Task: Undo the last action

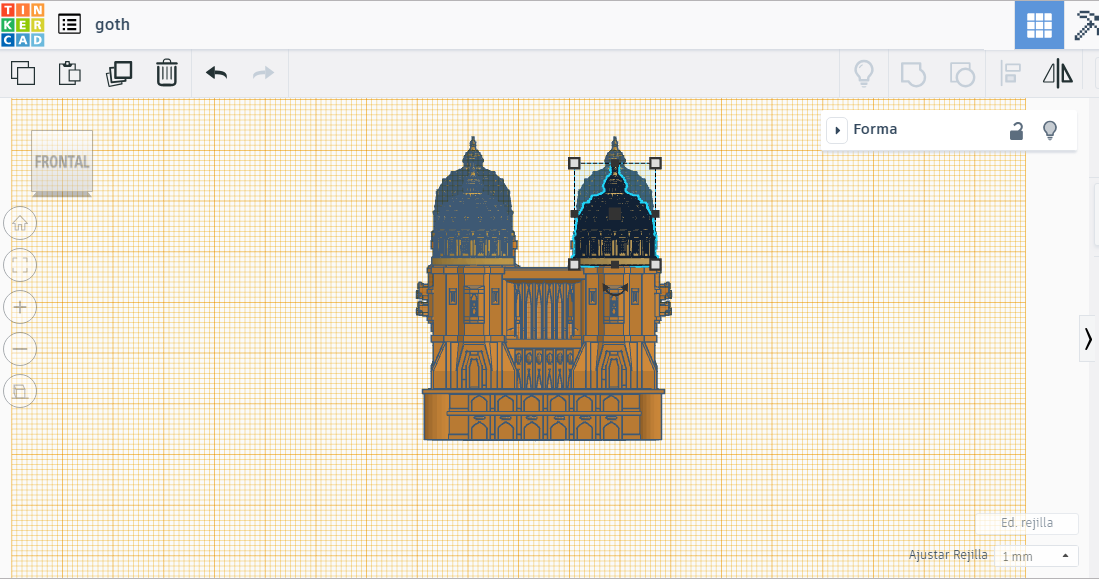Action: click(216, 73)
